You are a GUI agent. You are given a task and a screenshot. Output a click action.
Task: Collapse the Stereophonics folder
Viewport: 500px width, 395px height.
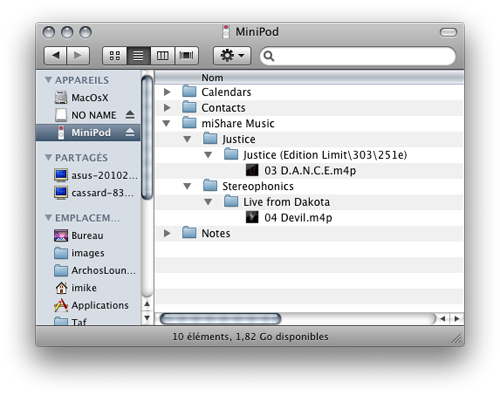(187, 186)
